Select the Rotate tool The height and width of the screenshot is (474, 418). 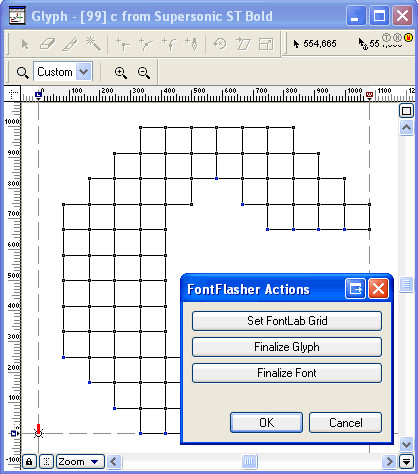point(220,44)
